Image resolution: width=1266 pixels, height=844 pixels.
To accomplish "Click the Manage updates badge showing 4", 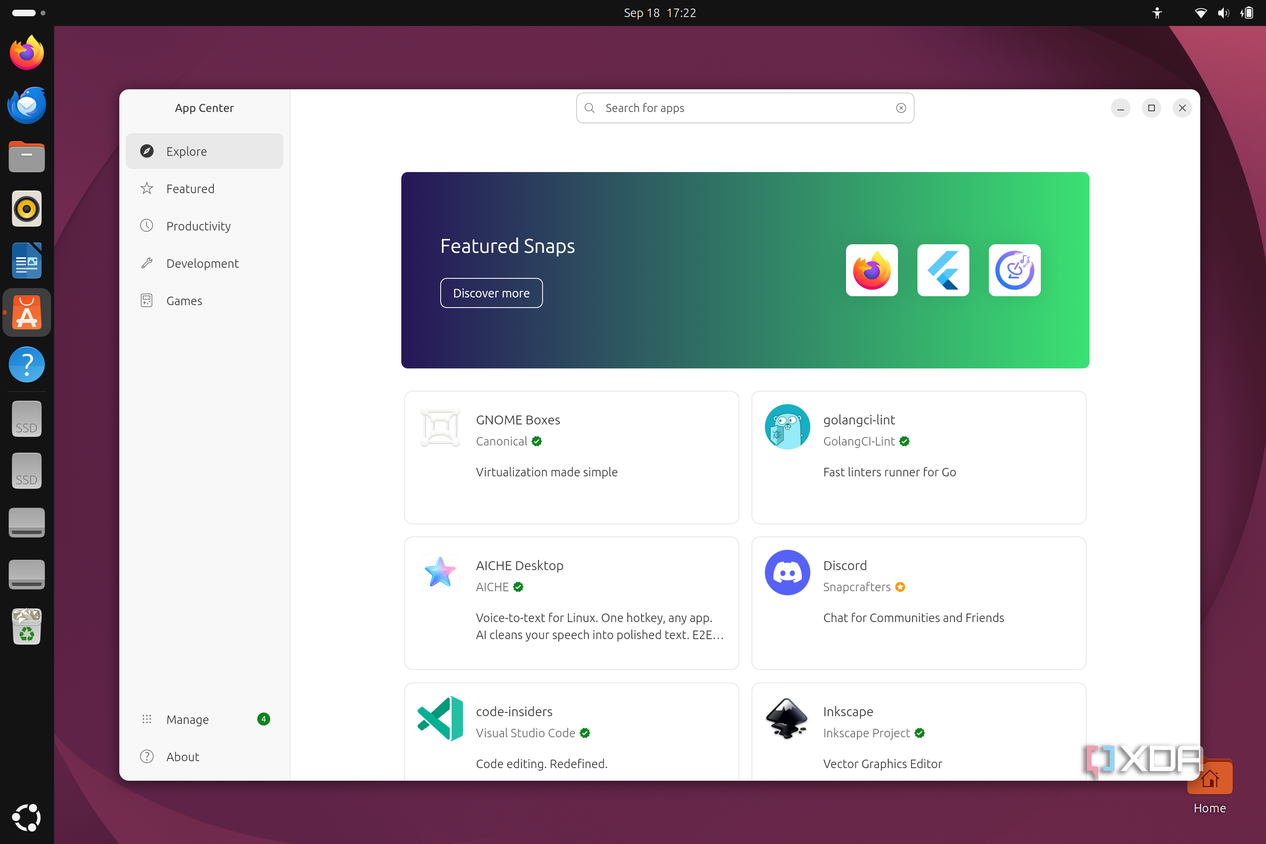I will pos(264,719).
